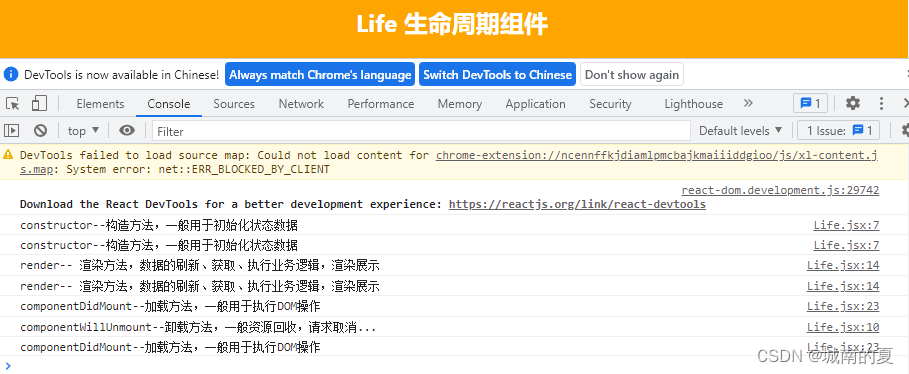
Task: Open DevTools settings gear icon
Action: point(852,103)
